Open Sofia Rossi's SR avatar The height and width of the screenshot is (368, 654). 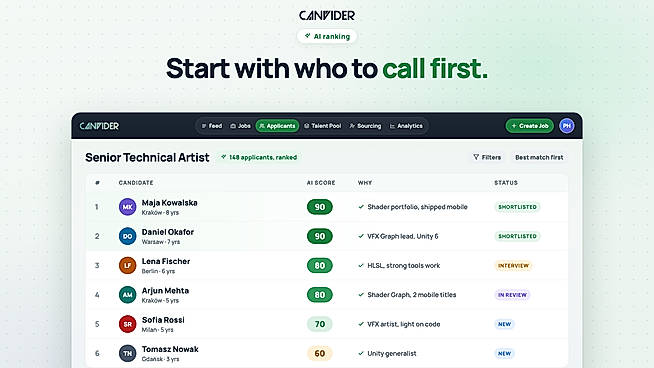pyautogui.click(x=127, y=324)
